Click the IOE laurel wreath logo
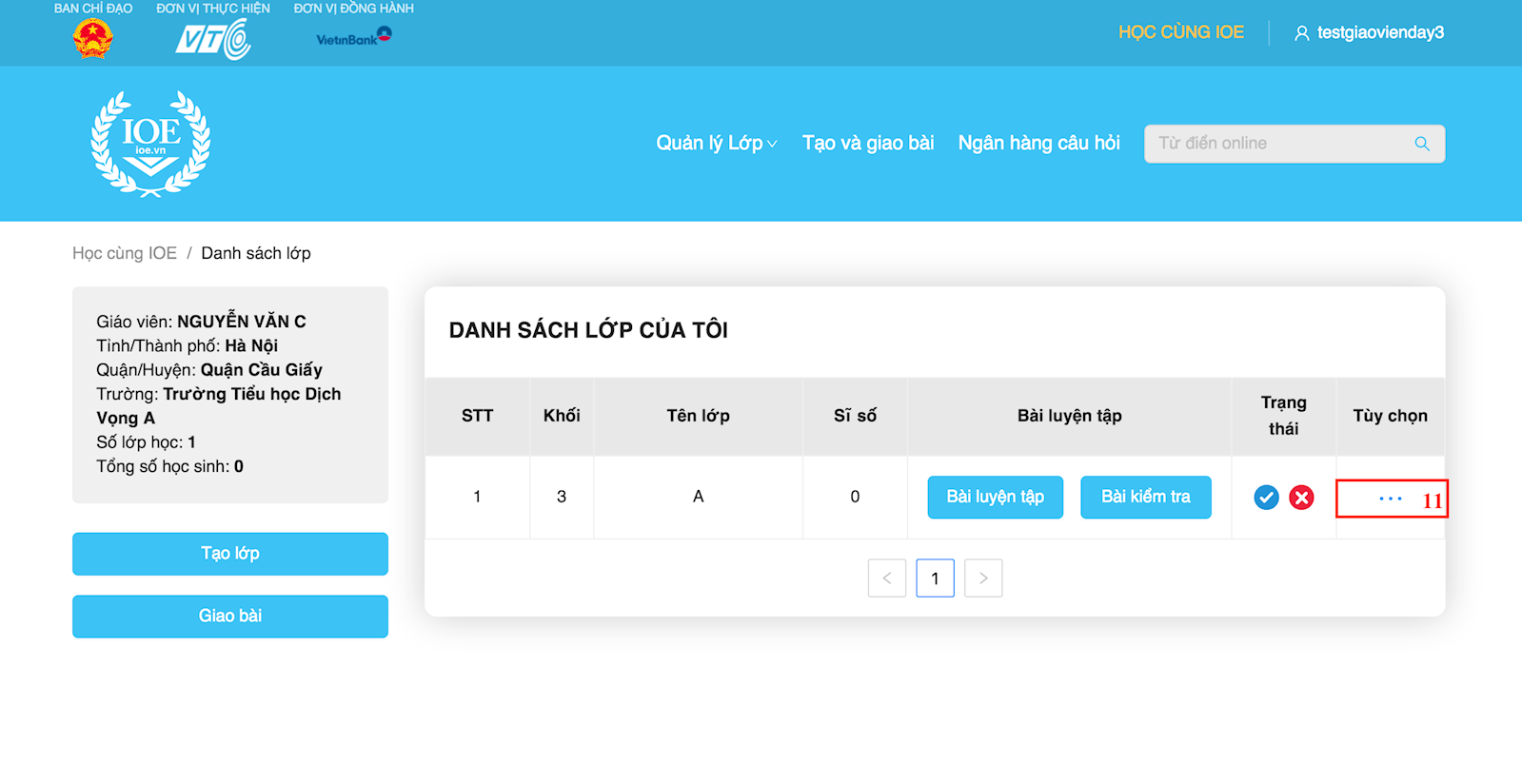1522x784 pixels. 150,144
